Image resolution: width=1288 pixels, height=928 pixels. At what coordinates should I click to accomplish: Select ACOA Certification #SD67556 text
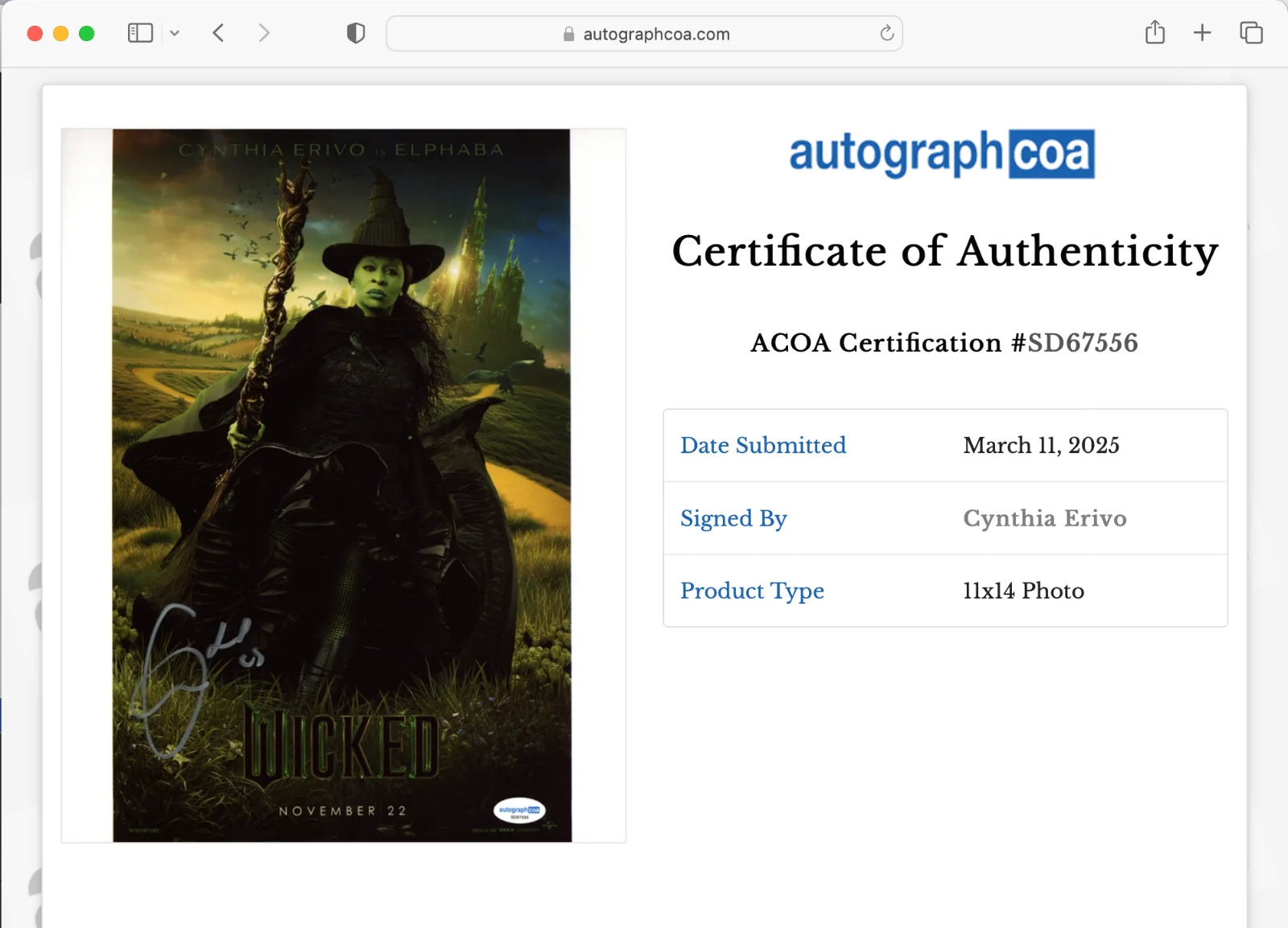pos(944,343)
